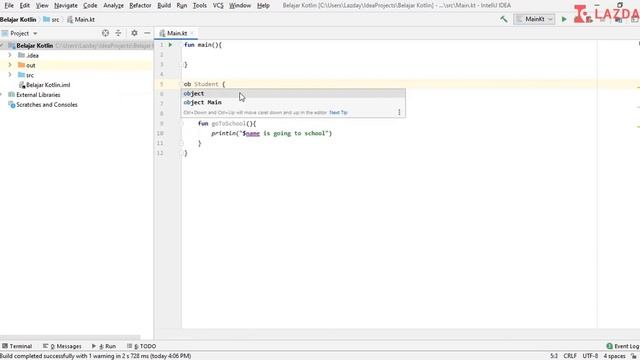Click the Build Project hammer icon

504,19
